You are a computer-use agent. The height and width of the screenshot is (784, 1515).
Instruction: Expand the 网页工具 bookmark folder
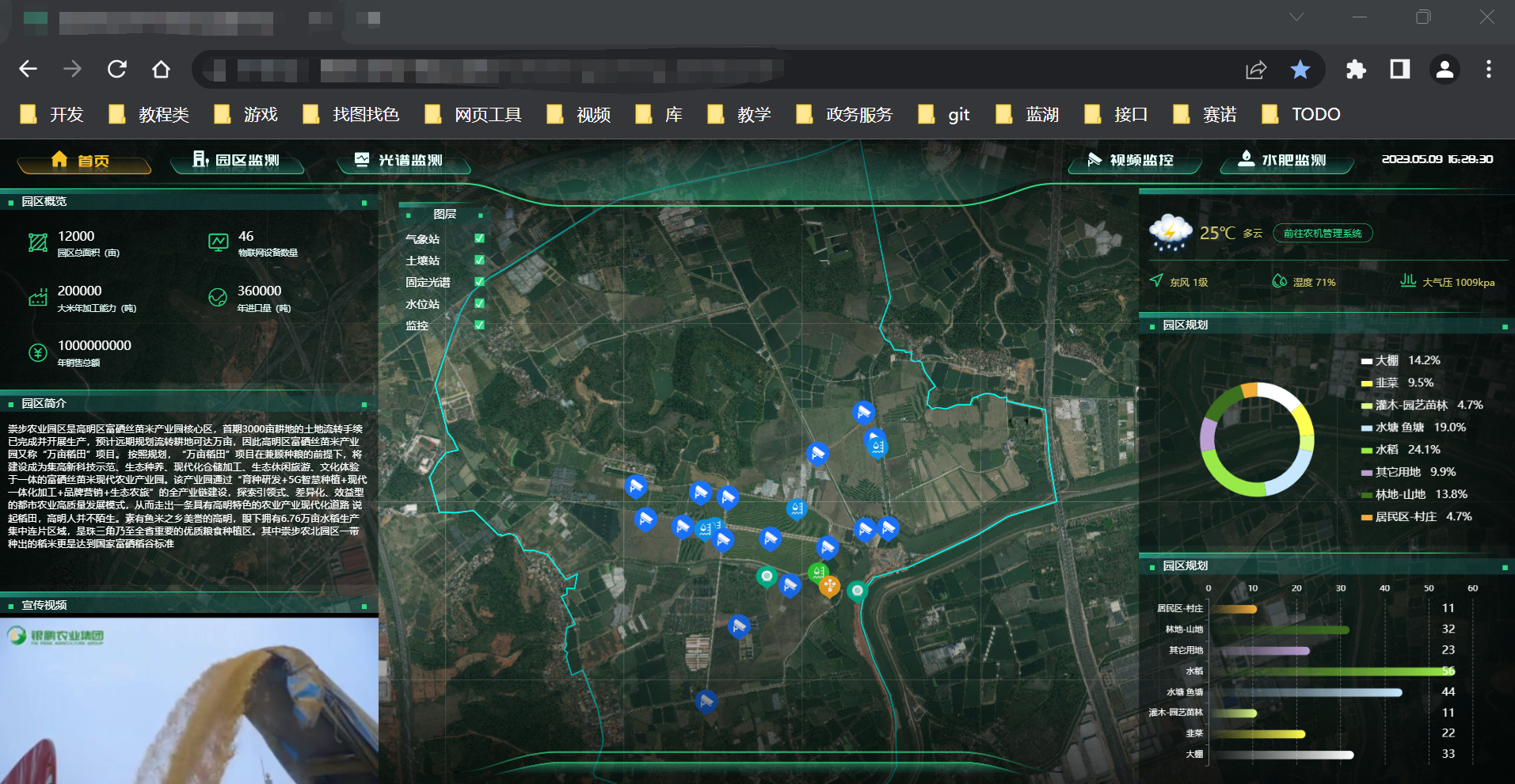coord(474,115)
